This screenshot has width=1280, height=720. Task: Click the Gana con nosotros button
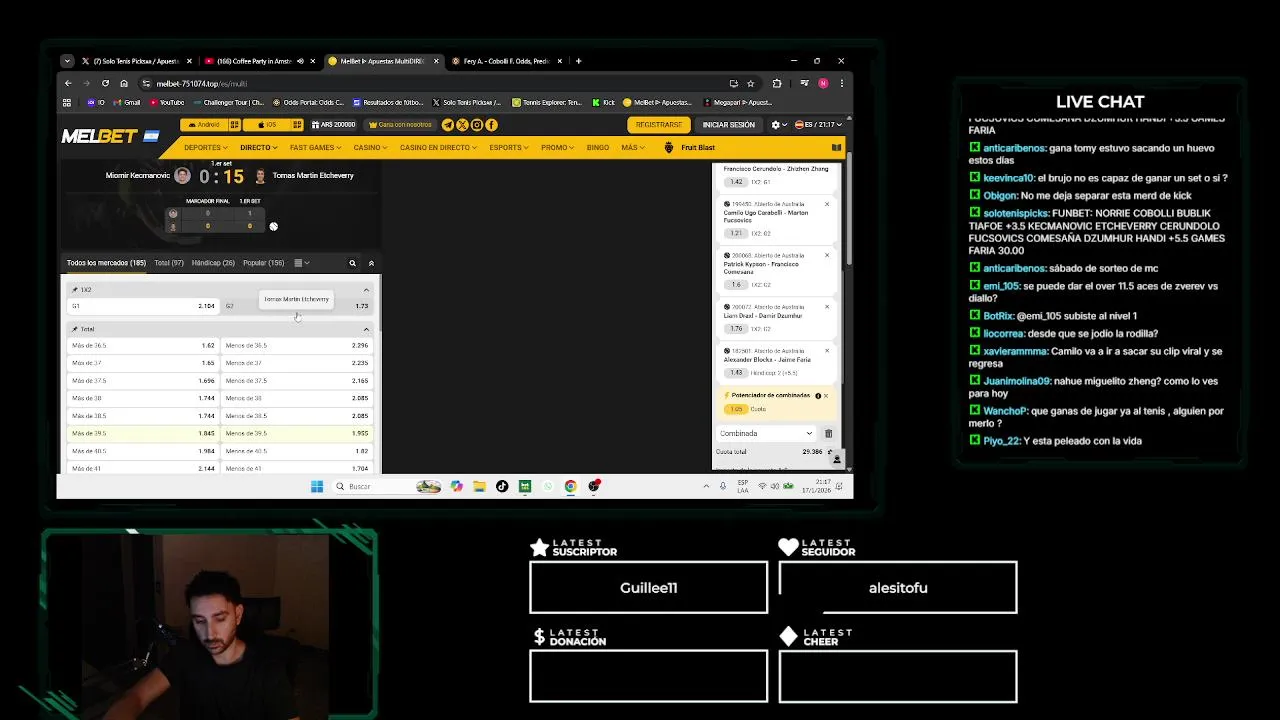point(402,125)
